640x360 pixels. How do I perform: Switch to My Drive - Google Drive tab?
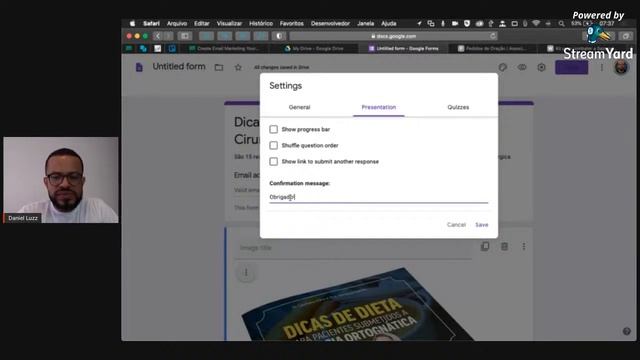[x=314, y=49]
